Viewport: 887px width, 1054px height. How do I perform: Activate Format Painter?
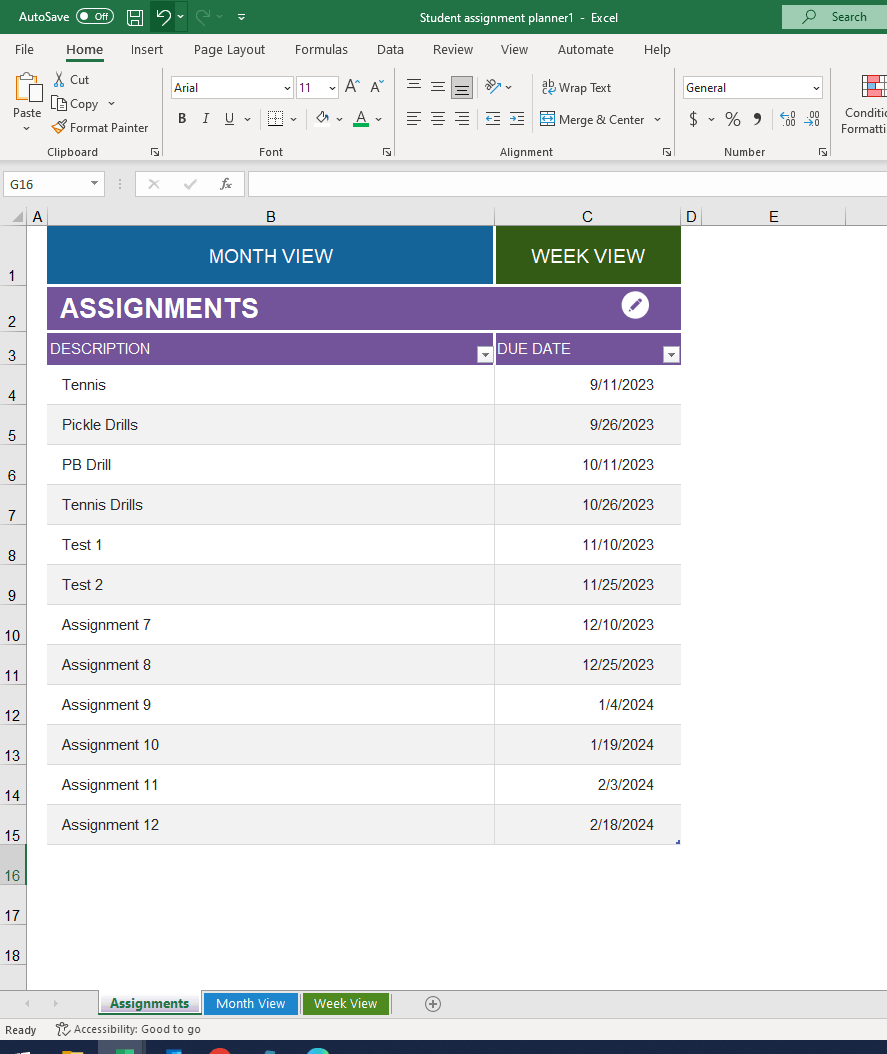point(99,127)
